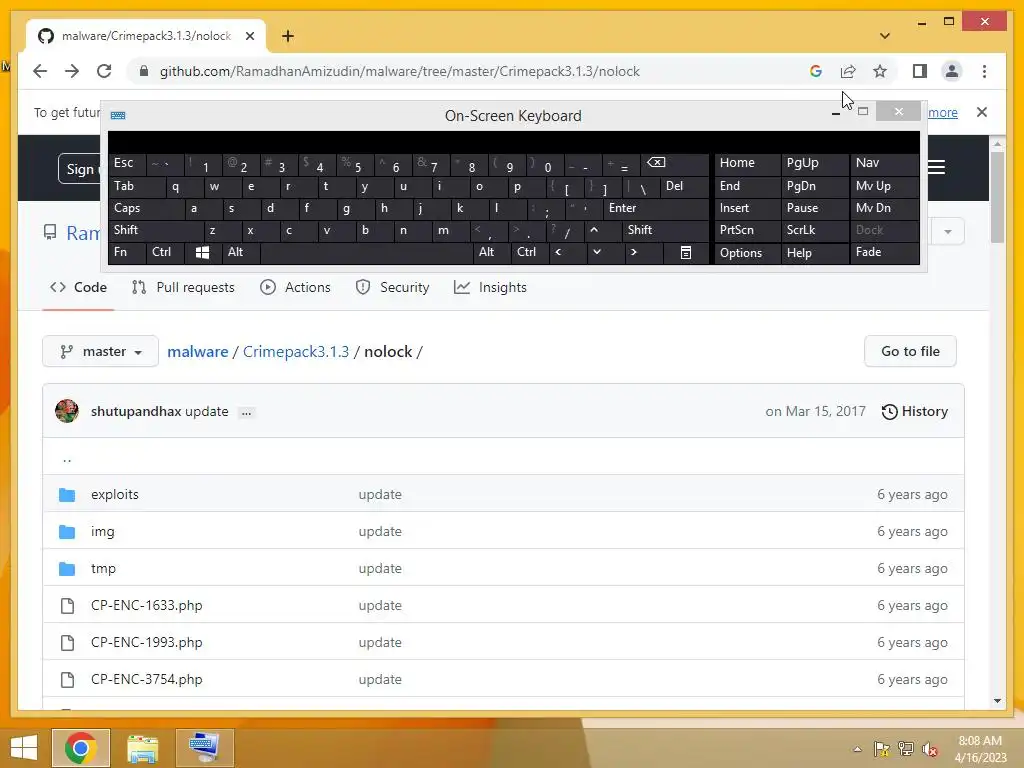Viewport: 1024px width, 768px height.
Task: Select malware/Crimepack3.1.3/nolock browser tab
Action: coord(146,36)
